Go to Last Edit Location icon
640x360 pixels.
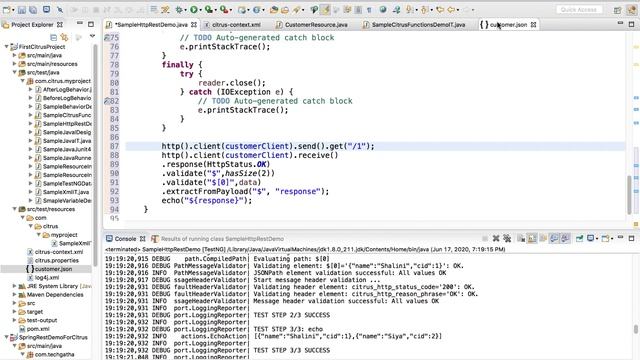coord(440,9)
